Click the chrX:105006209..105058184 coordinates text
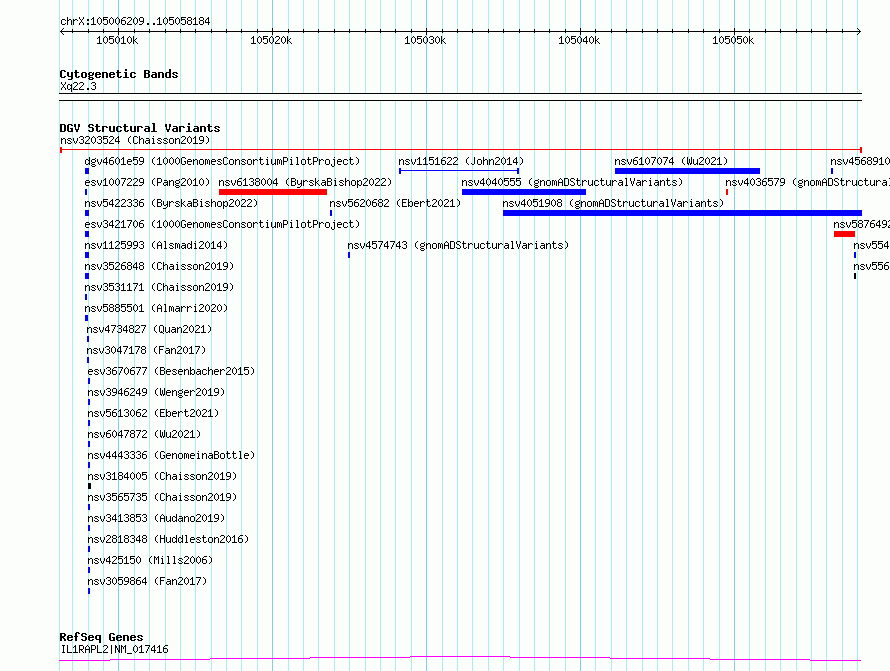890x671 pixels. pos(135,21)
